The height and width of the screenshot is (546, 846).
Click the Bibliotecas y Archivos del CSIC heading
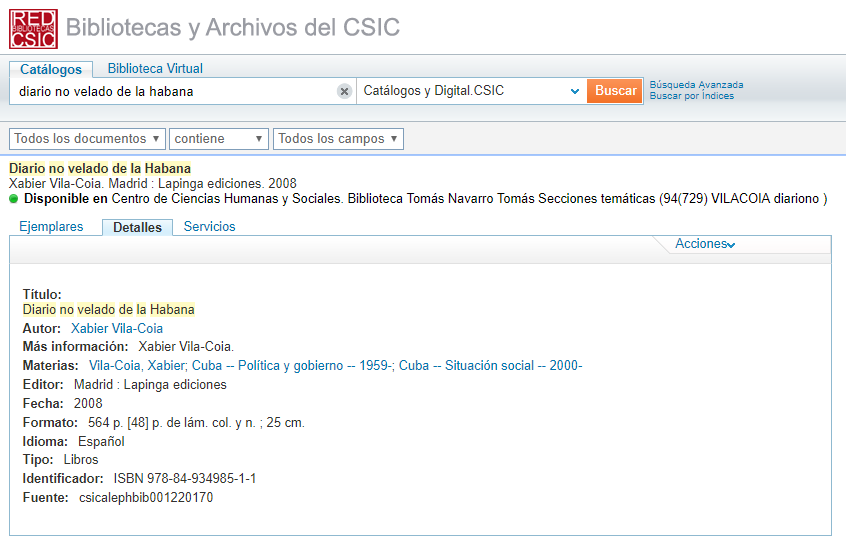pos(233,28)
